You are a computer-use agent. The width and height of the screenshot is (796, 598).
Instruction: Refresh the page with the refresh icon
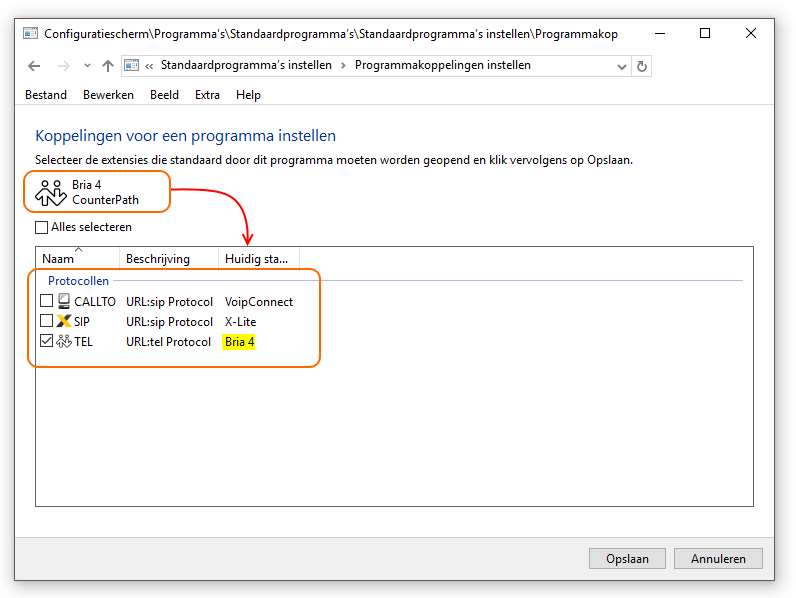tap(642, 67)
